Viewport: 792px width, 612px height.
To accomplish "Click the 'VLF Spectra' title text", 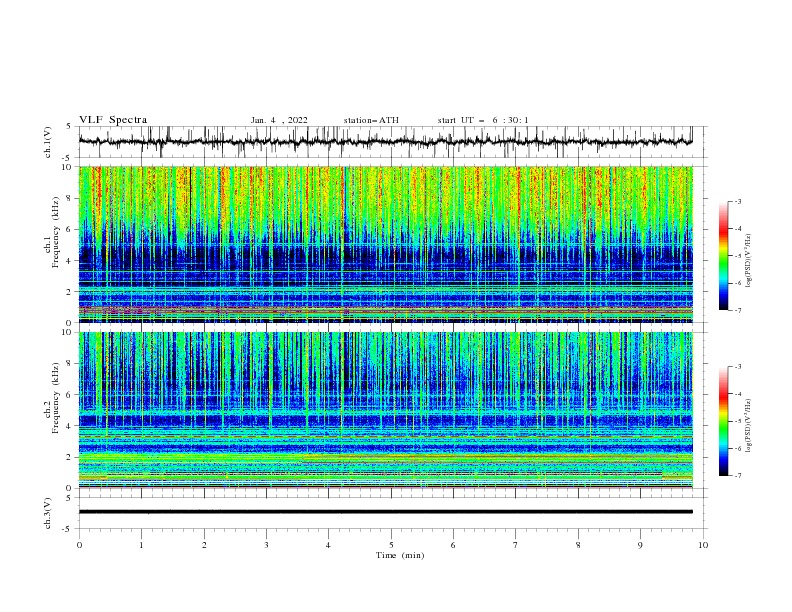I will click(113, 120).
